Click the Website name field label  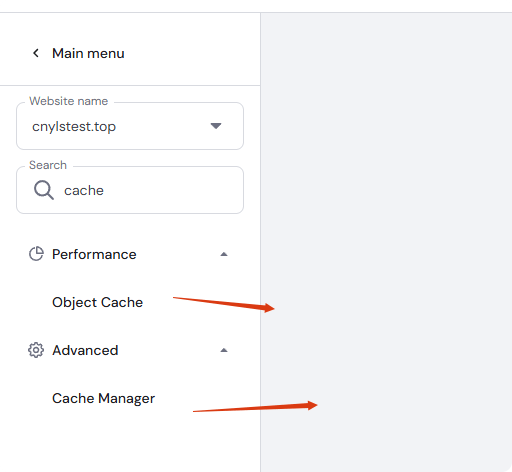coord(69,101)
